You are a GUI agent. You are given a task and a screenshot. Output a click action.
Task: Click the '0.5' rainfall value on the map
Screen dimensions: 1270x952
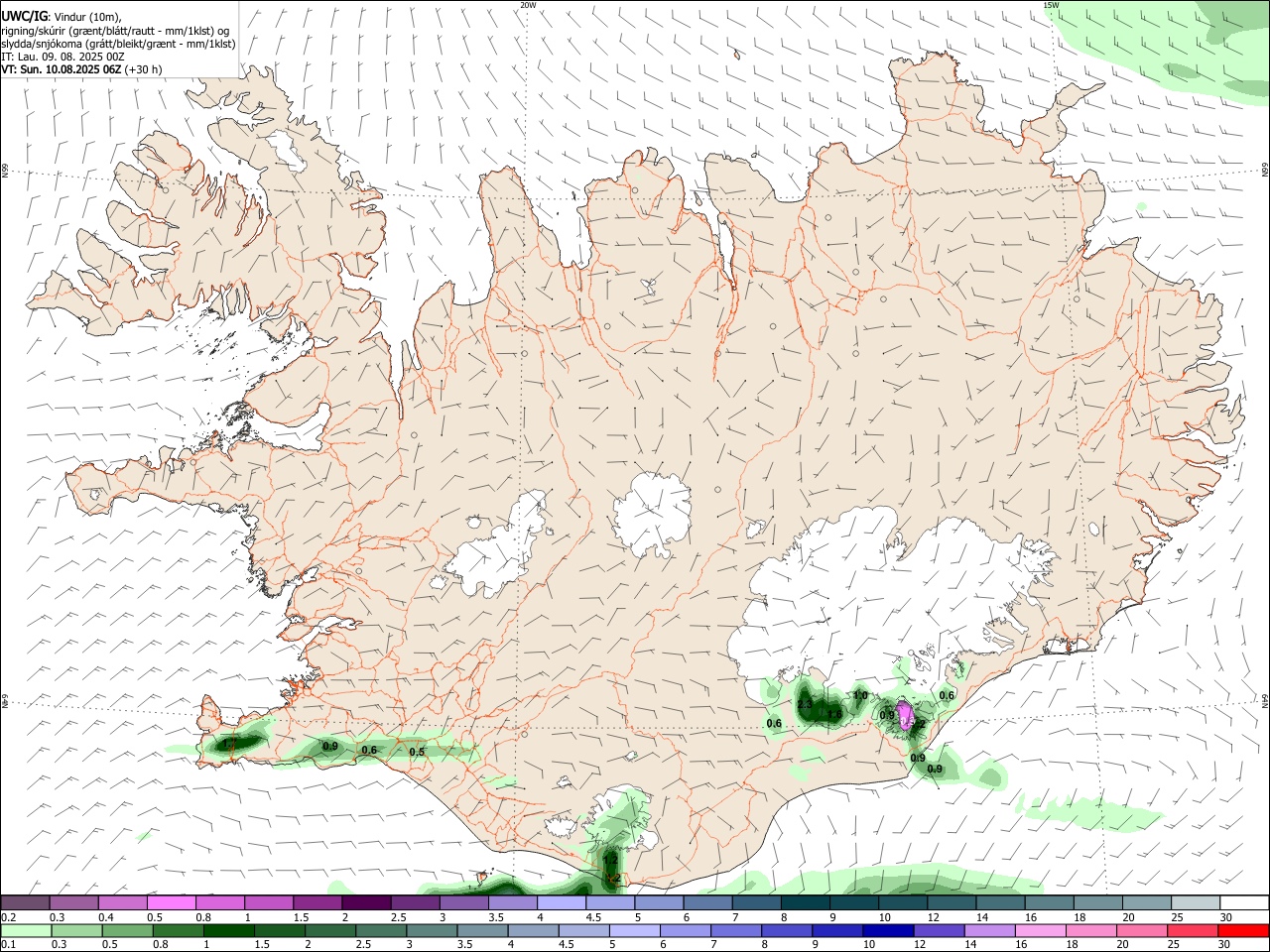(417, 752)
